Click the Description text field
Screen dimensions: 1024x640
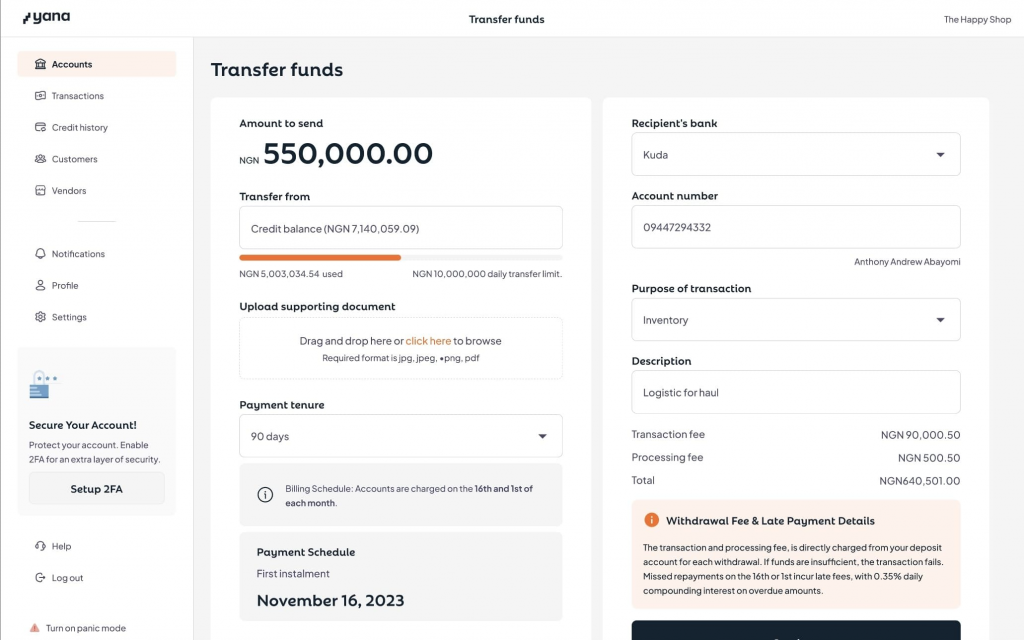coord(795,392)
